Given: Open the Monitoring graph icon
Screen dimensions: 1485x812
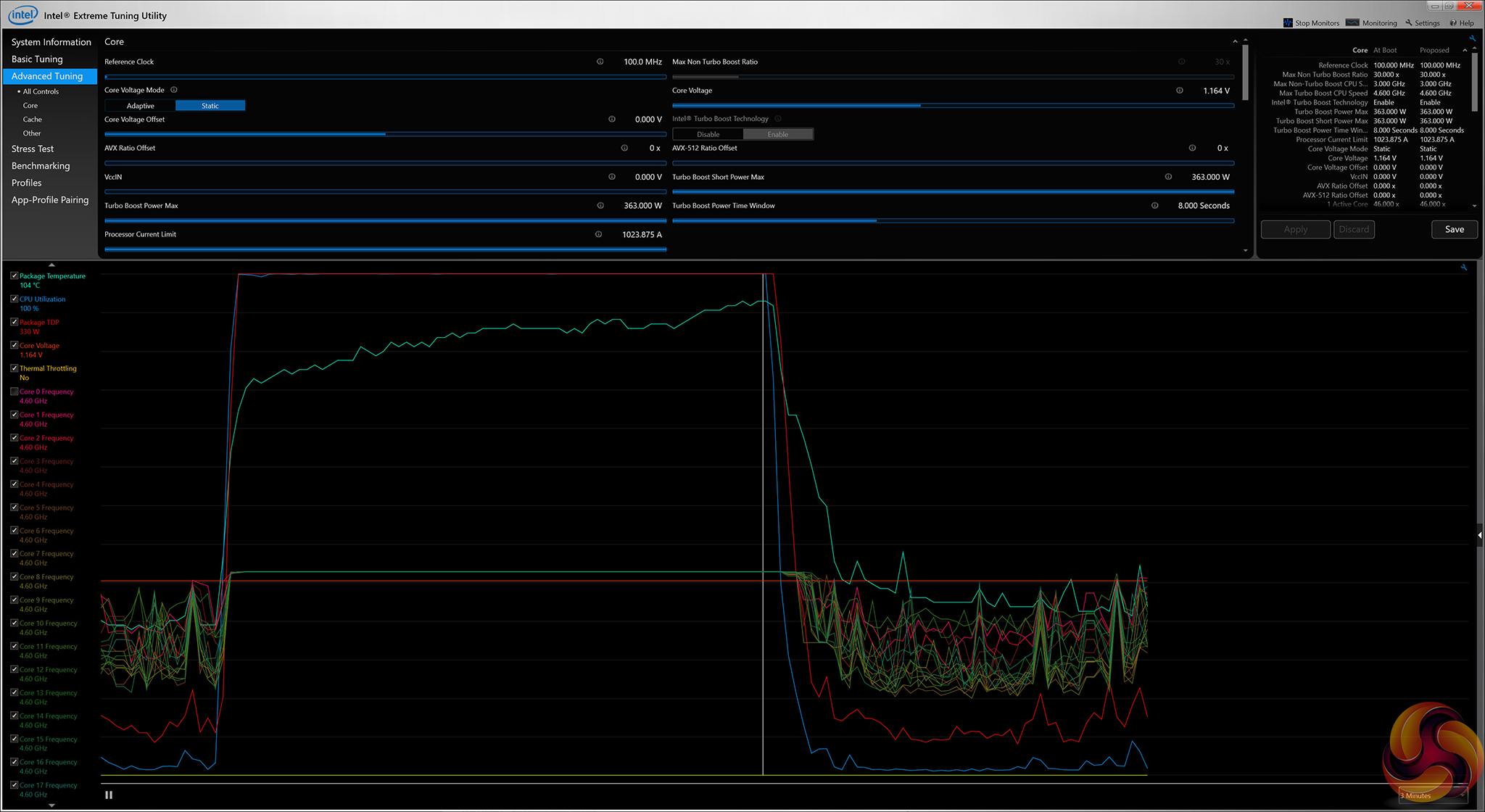Looking at the screenshot, I should 1352,22.
